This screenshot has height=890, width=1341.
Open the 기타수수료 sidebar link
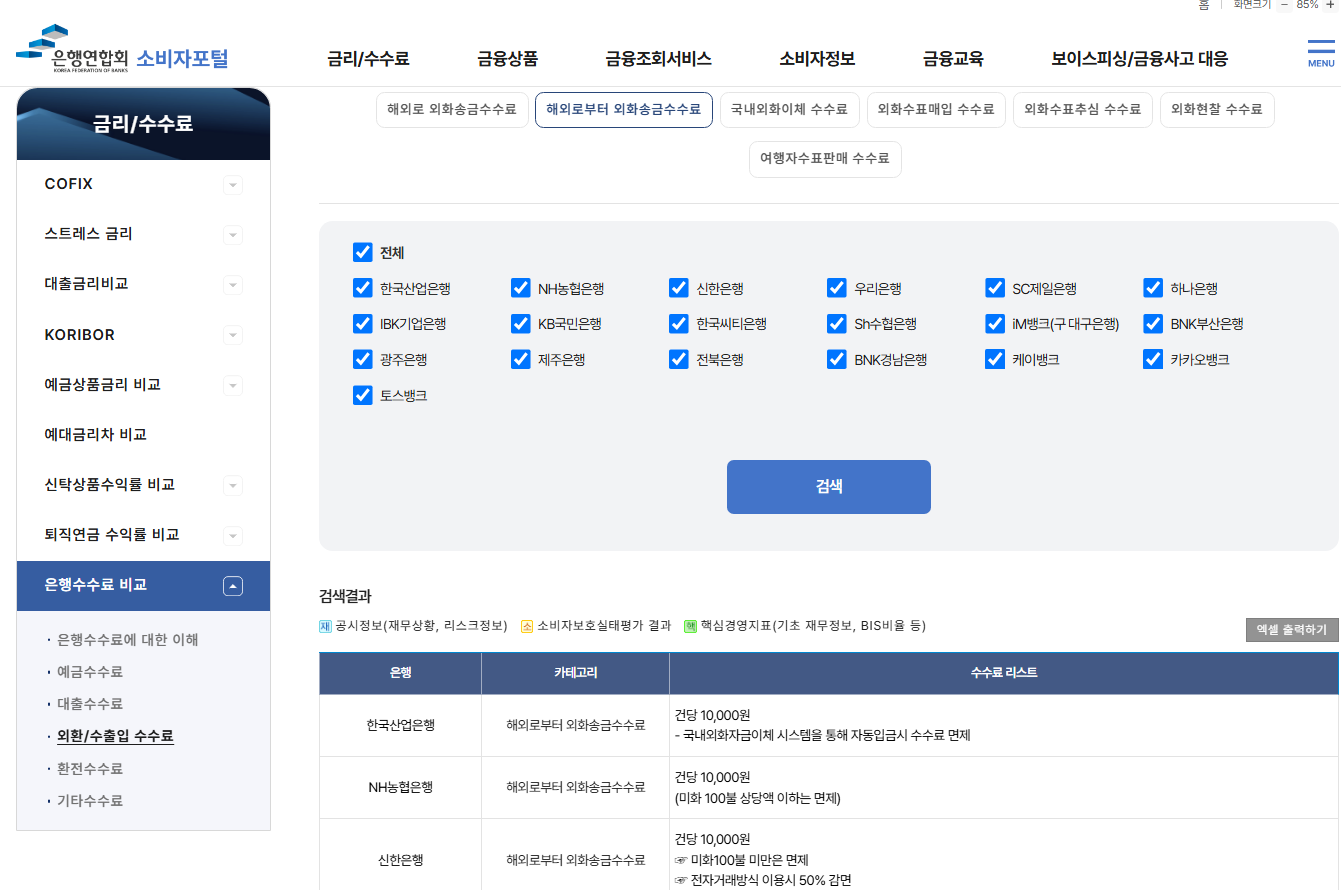tap(90, 801)
